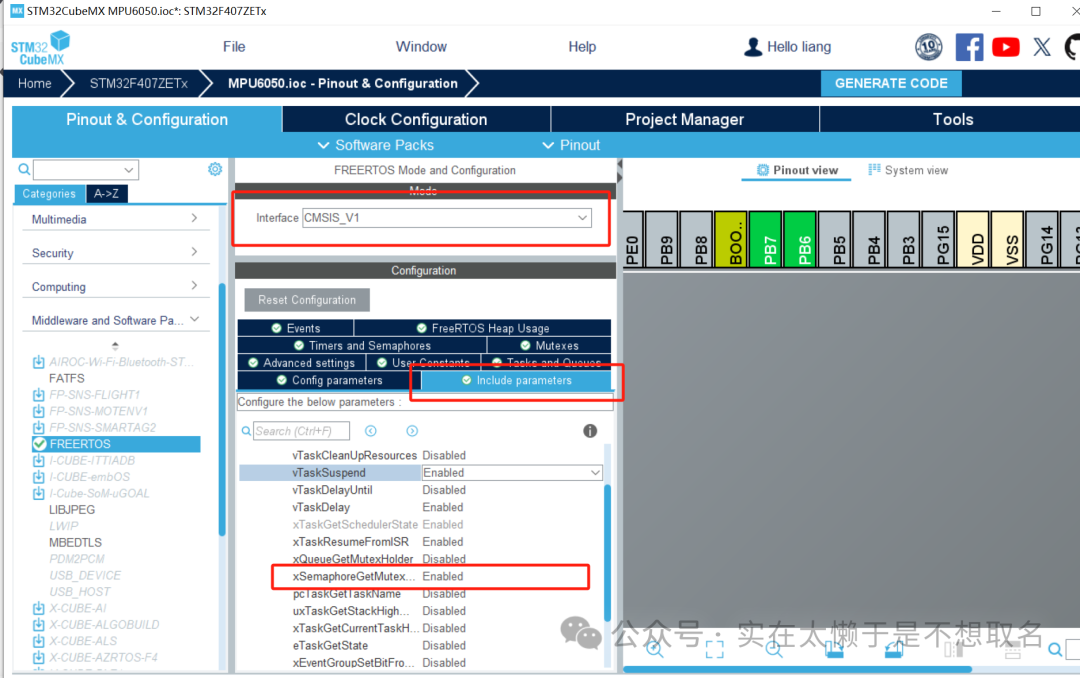Click the user profile icon beside Hello liang
This screenshot has width=1080, height=678.
pyautogui.click(x=753, y=47)
